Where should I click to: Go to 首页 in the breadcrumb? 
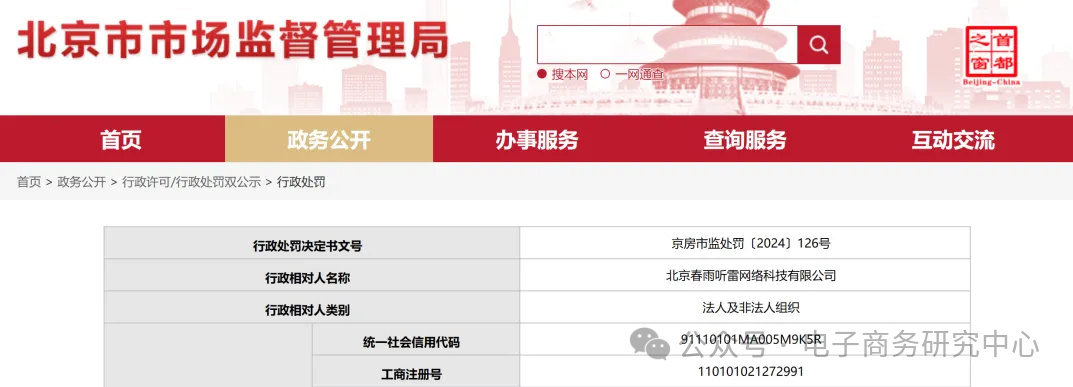point(29,182)
